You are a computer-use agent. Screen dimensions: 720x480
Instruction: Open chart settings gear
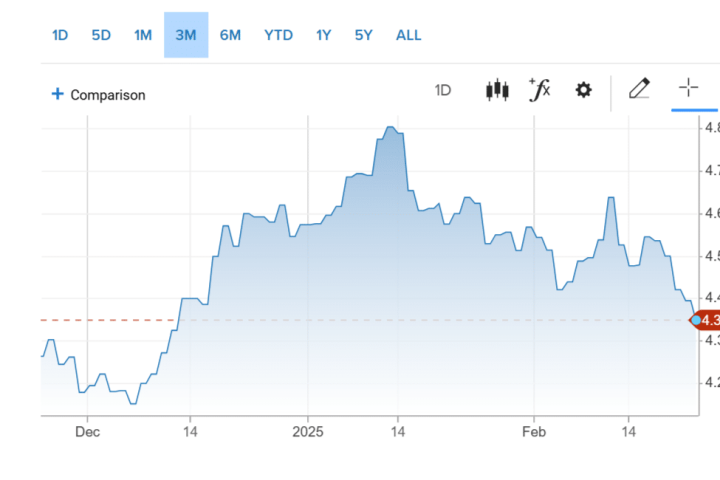tap(583, 90)
